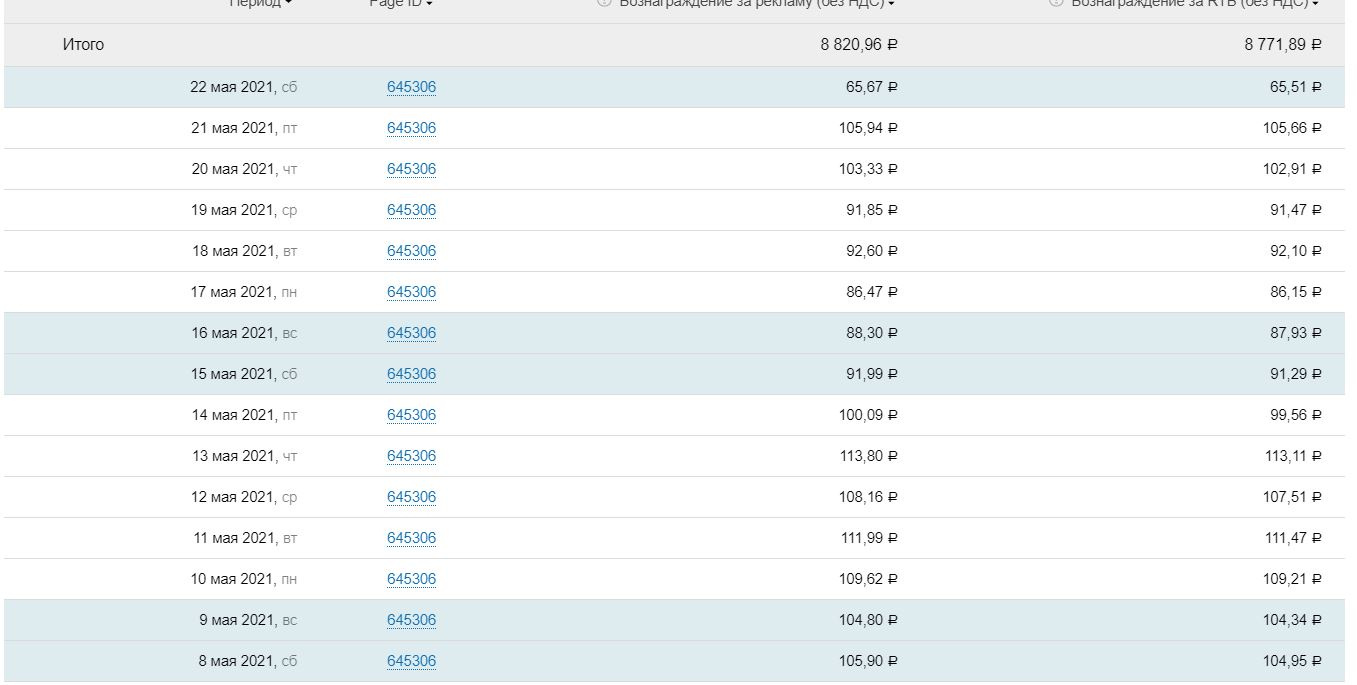The height and width of the screenshot is (685, 1357).
Task: Open Page ID 645306 link for 22 мая 2021
Action: 411,87
